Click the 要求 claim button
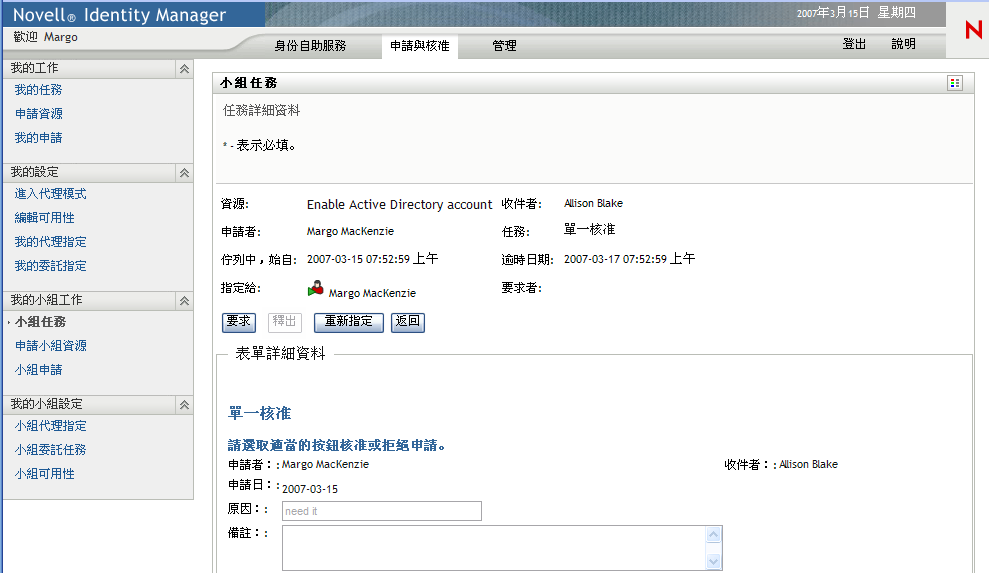 (239, 322)
